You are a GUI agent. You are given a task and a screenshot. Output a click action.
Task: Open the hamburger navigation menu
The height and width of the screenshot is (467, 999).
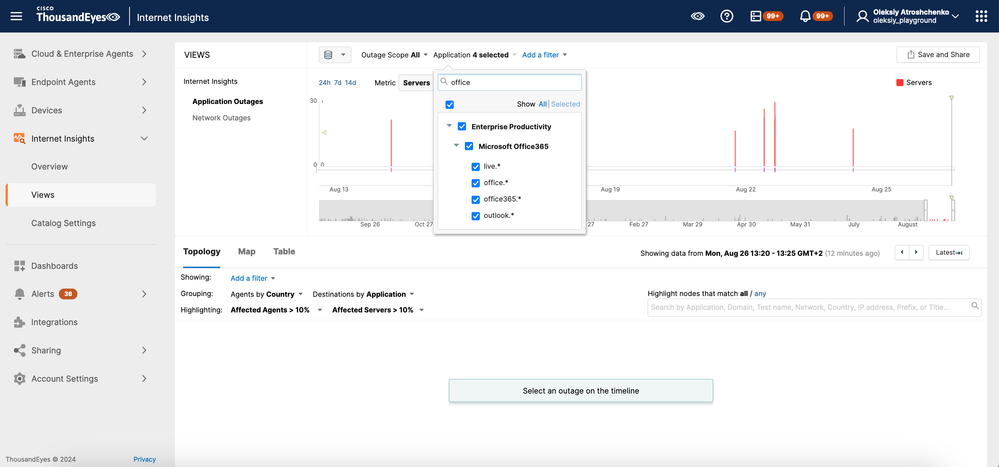[17, 17]
